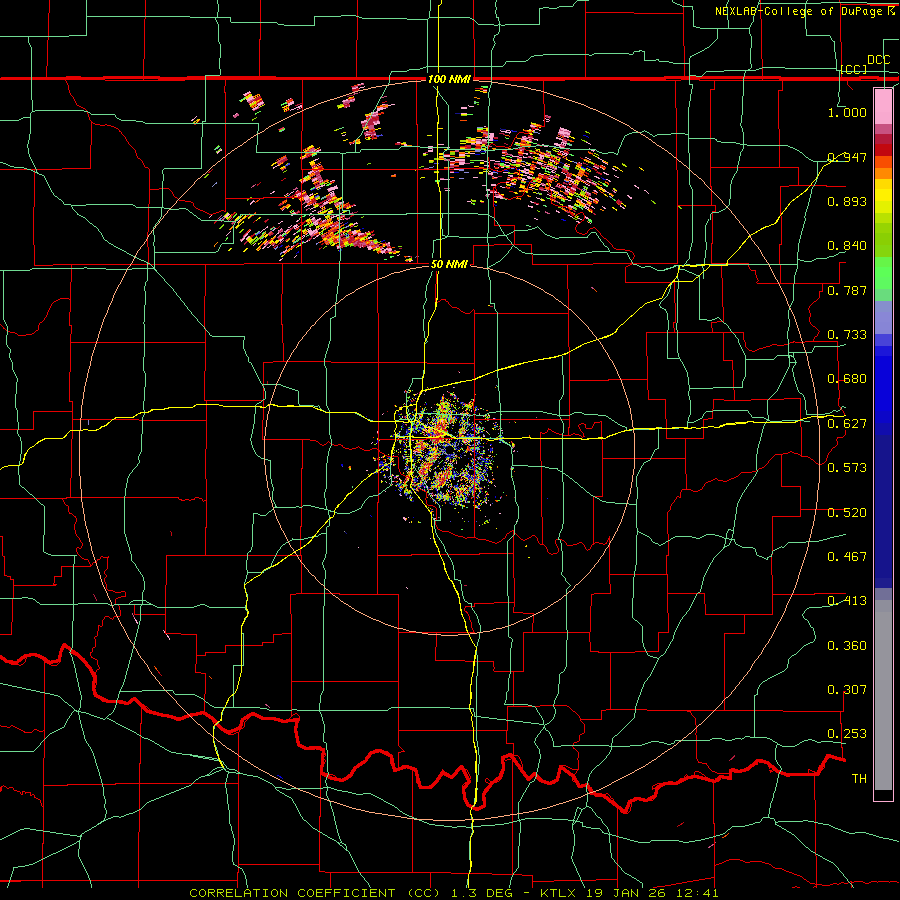Click the DCC label above the color bar
The image size is (900, 900).
pos(878,60)
